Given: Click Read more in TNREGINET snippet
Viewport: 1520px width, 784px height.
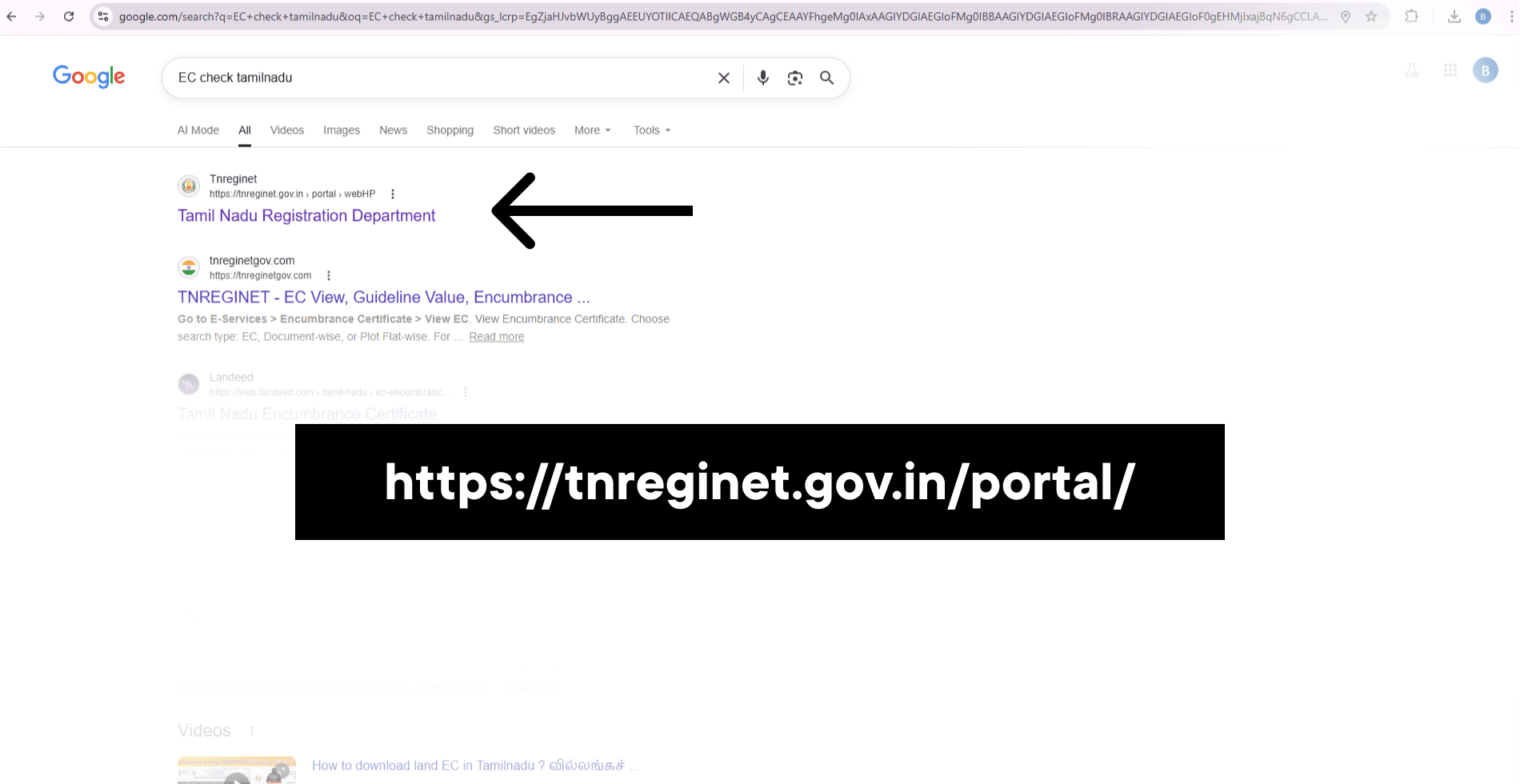Looking at the screenshot, I should (496, 337).
